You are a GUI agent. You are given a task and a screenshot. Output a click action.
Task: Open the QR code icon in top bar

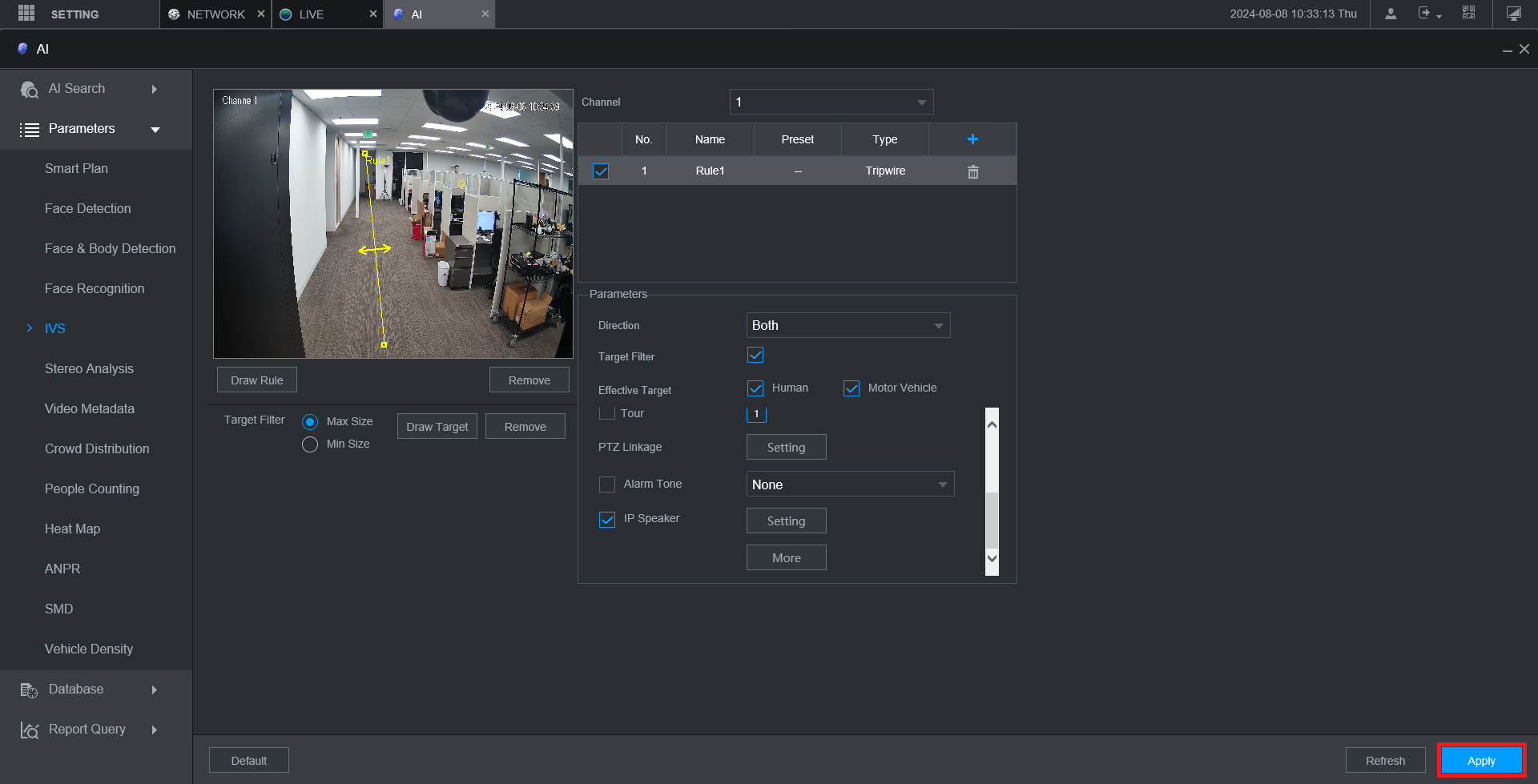[x=1468, y=14]
